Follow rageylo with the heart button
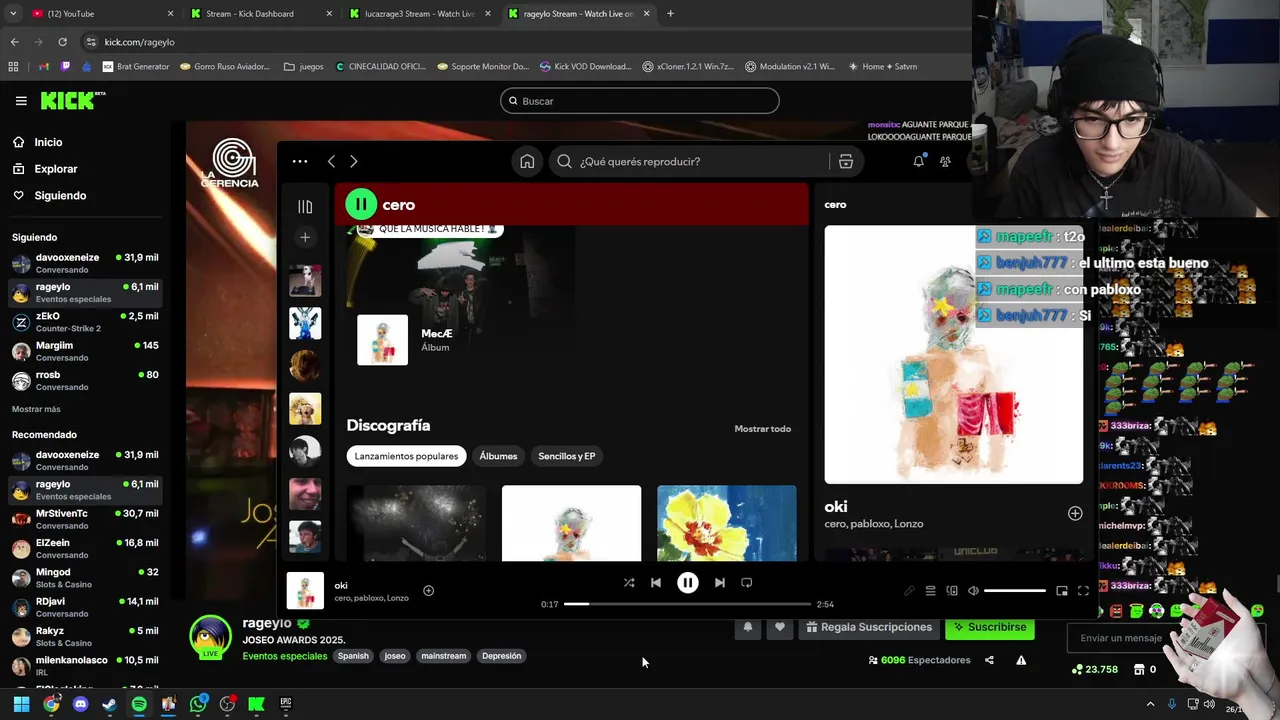The width and height of the screenshot is (1280, 720). pos(780,627)
